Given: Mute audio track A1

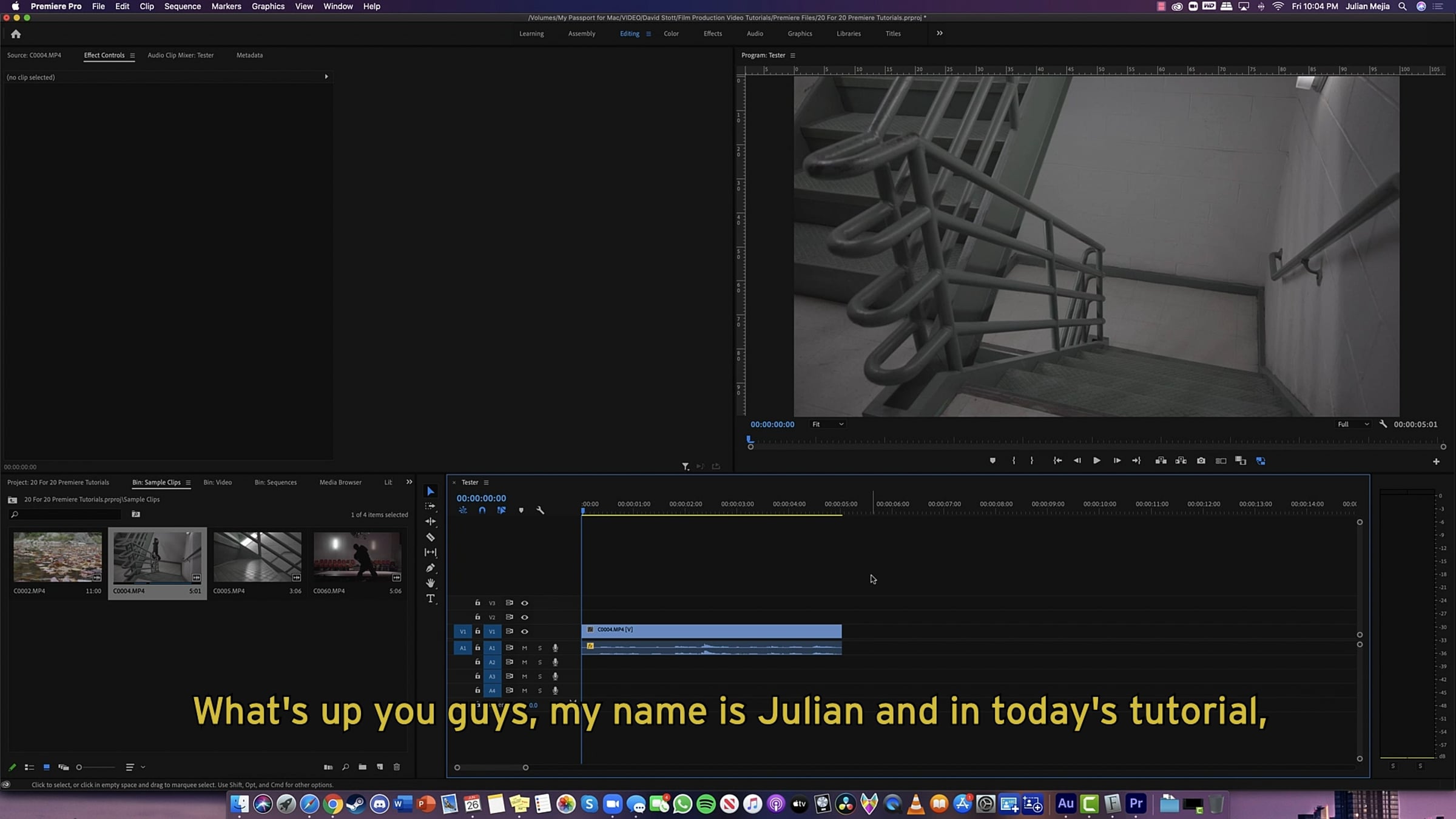Looking at the screenshot, I should pyautogui.click(x=525, y=648).
